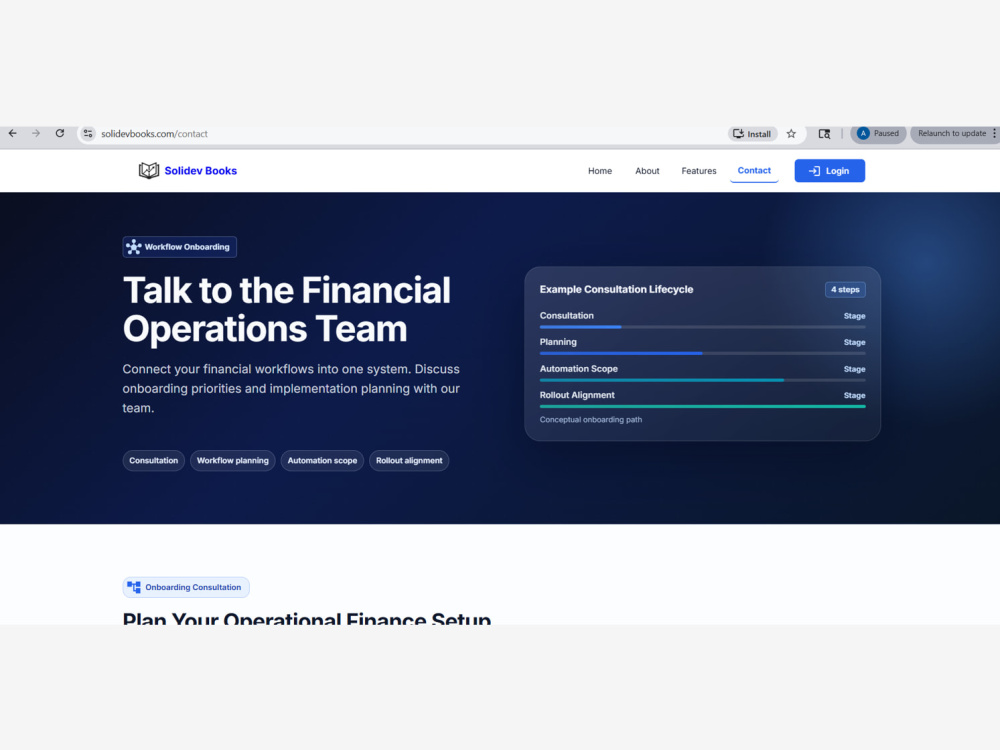This screenshot has height=750, width=1000.
Task: Install the app via Install button
Action: (752, 134)
